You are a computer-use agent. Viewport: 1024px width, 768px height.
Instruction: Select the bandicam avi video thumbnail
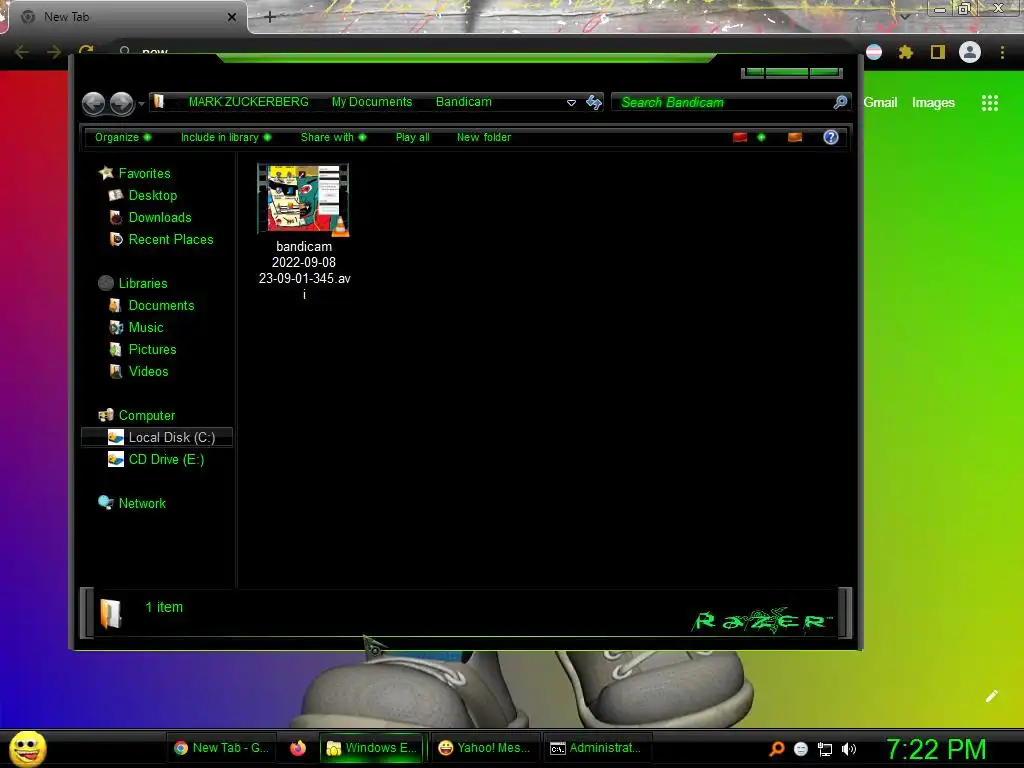[x=304, y=200]
